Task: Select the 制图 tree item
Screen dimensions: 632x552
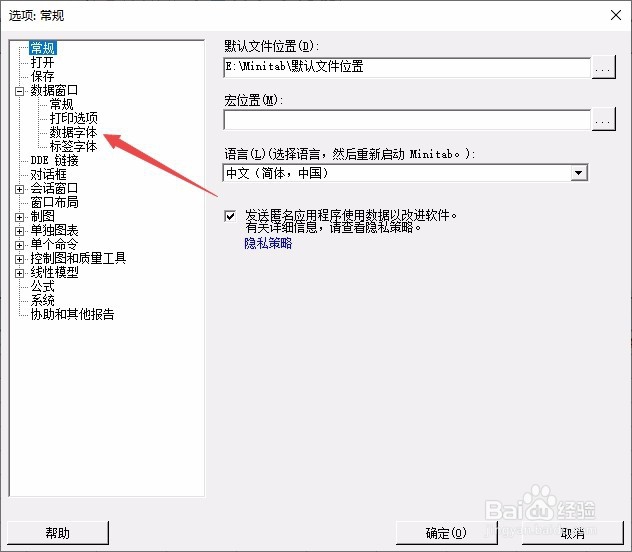Action: 42,216
